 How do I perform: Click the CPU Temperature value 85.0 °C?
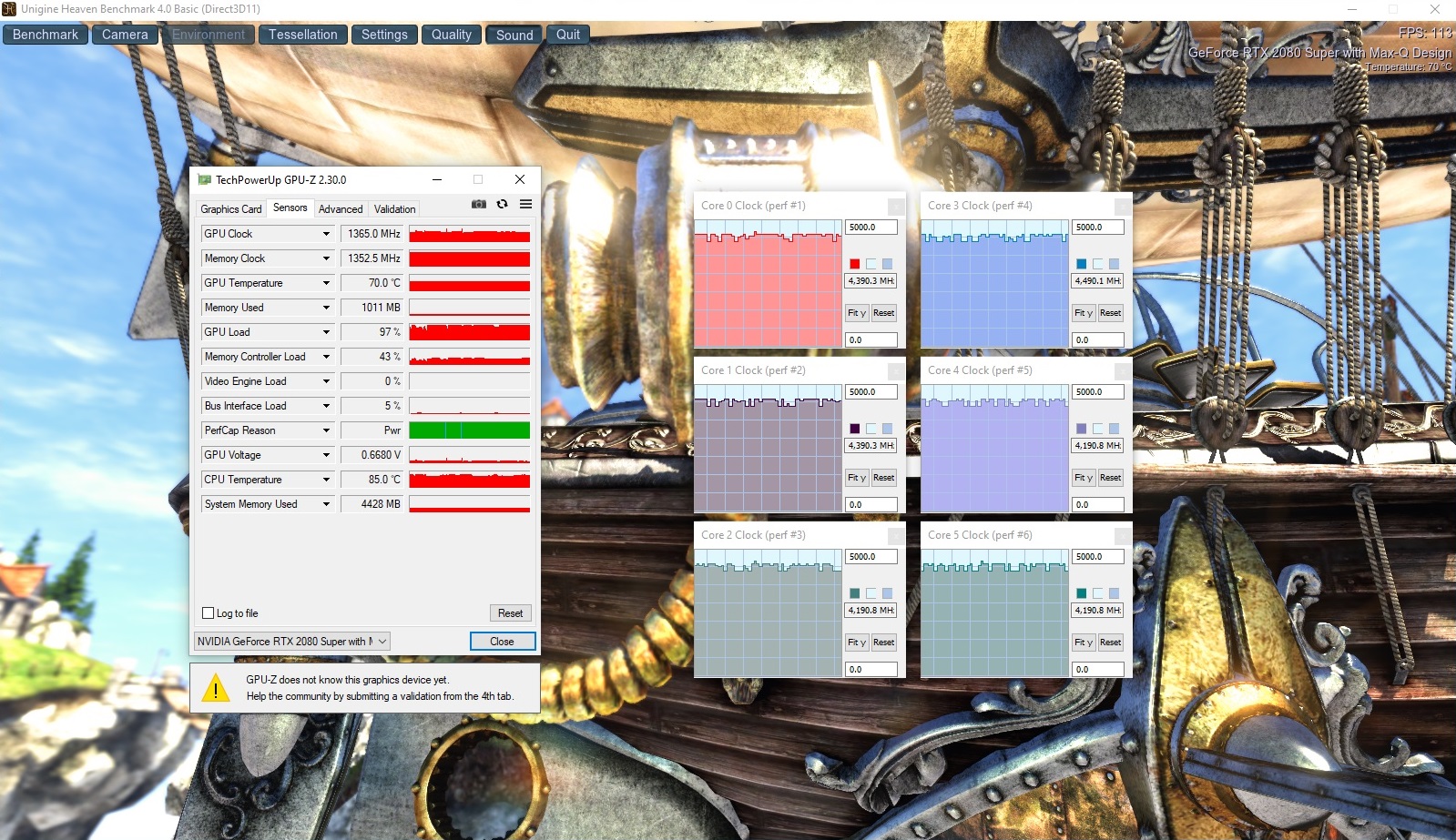click(x=372, y=480)
